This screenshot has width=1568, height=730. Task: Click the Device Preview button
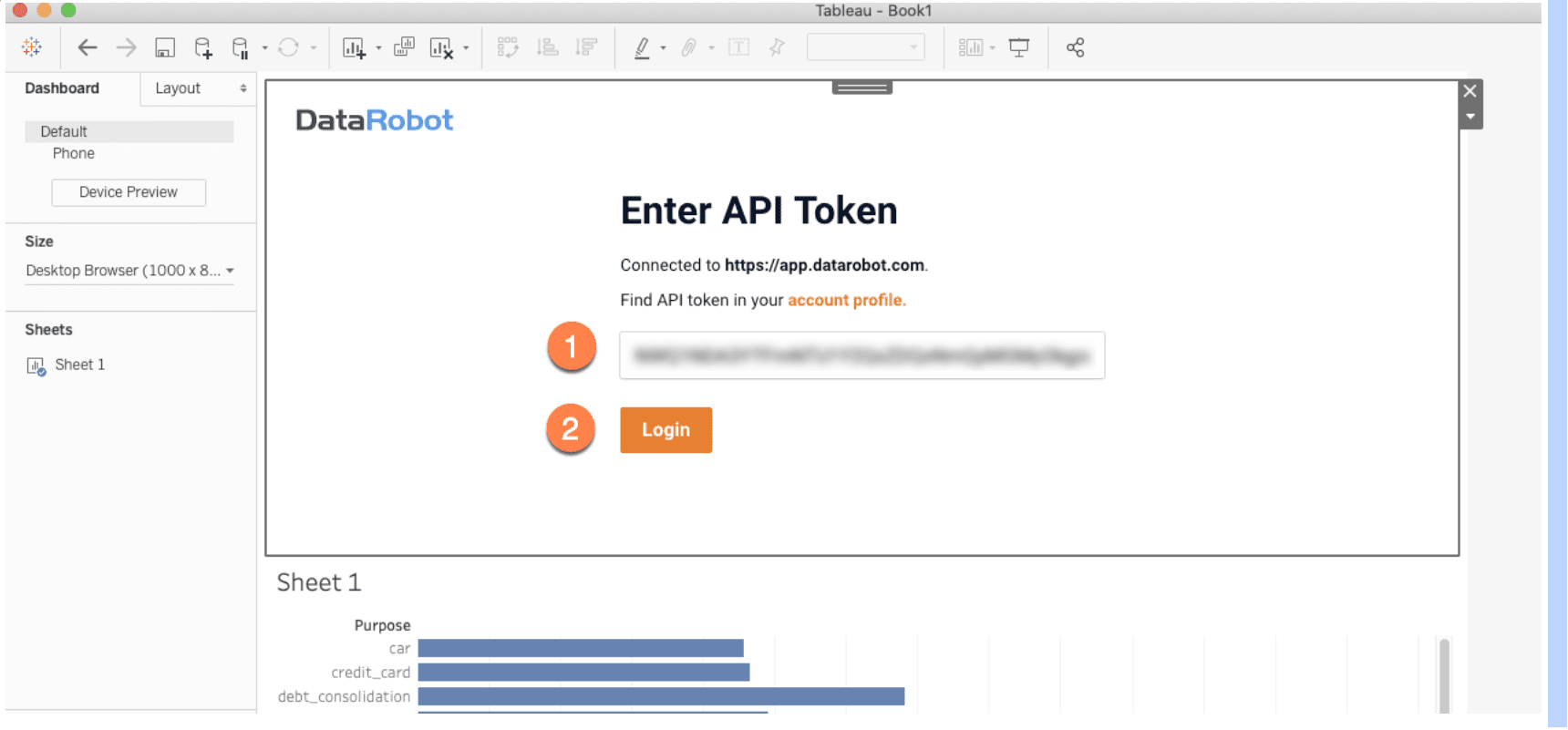129,192
